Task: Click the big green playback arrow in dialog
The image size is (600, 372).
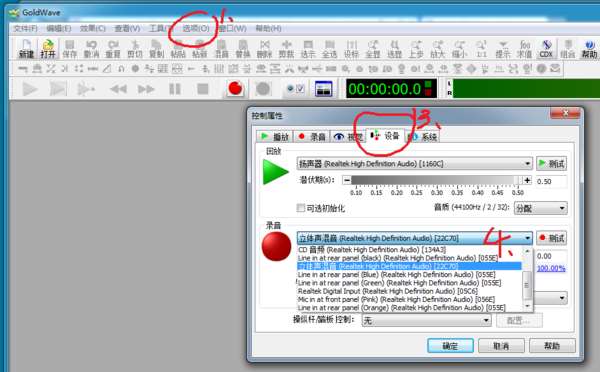Action: pos(276,172)
